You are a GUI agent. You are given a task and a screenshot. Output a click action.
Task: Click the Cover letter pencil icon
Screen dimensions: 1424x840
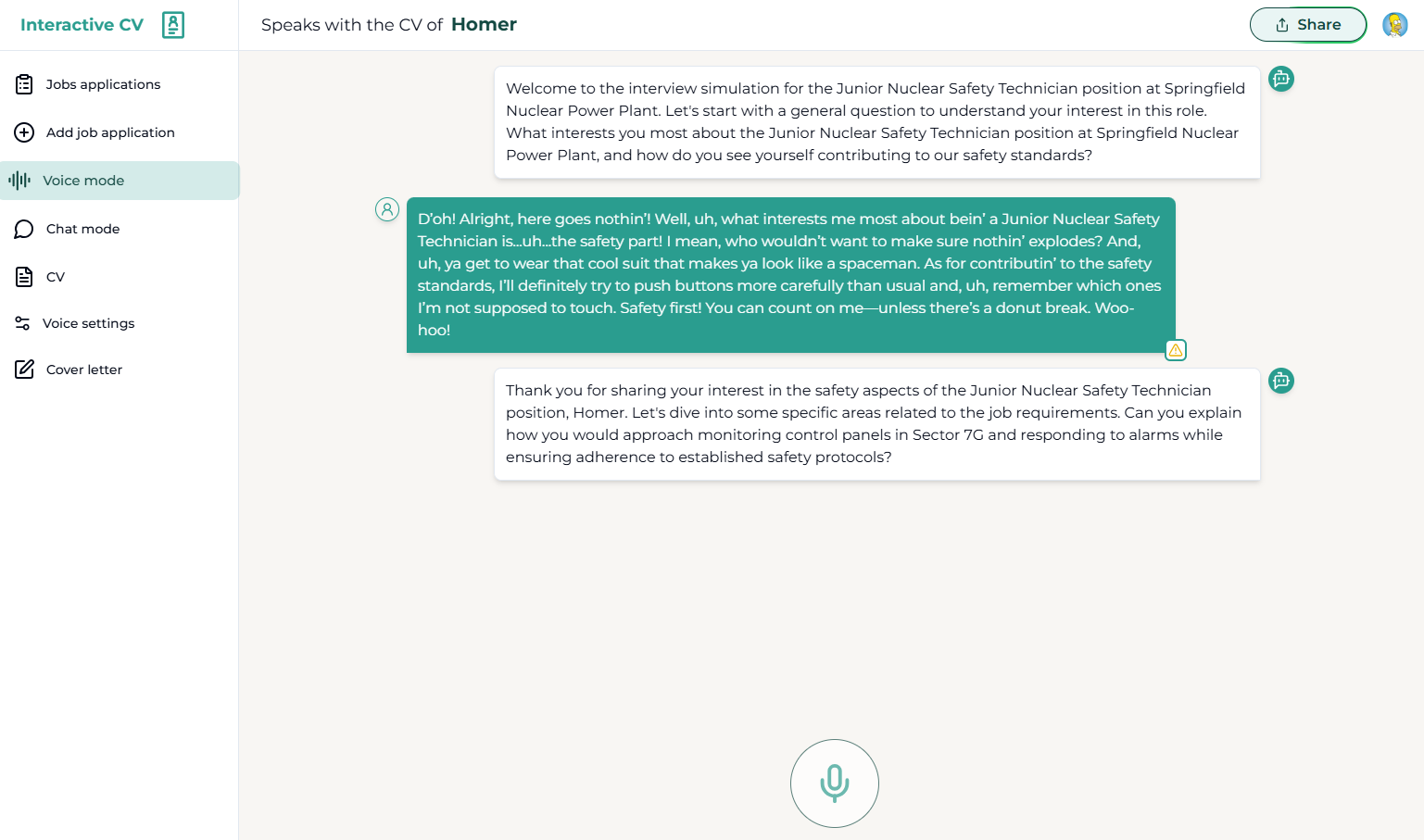24,370
